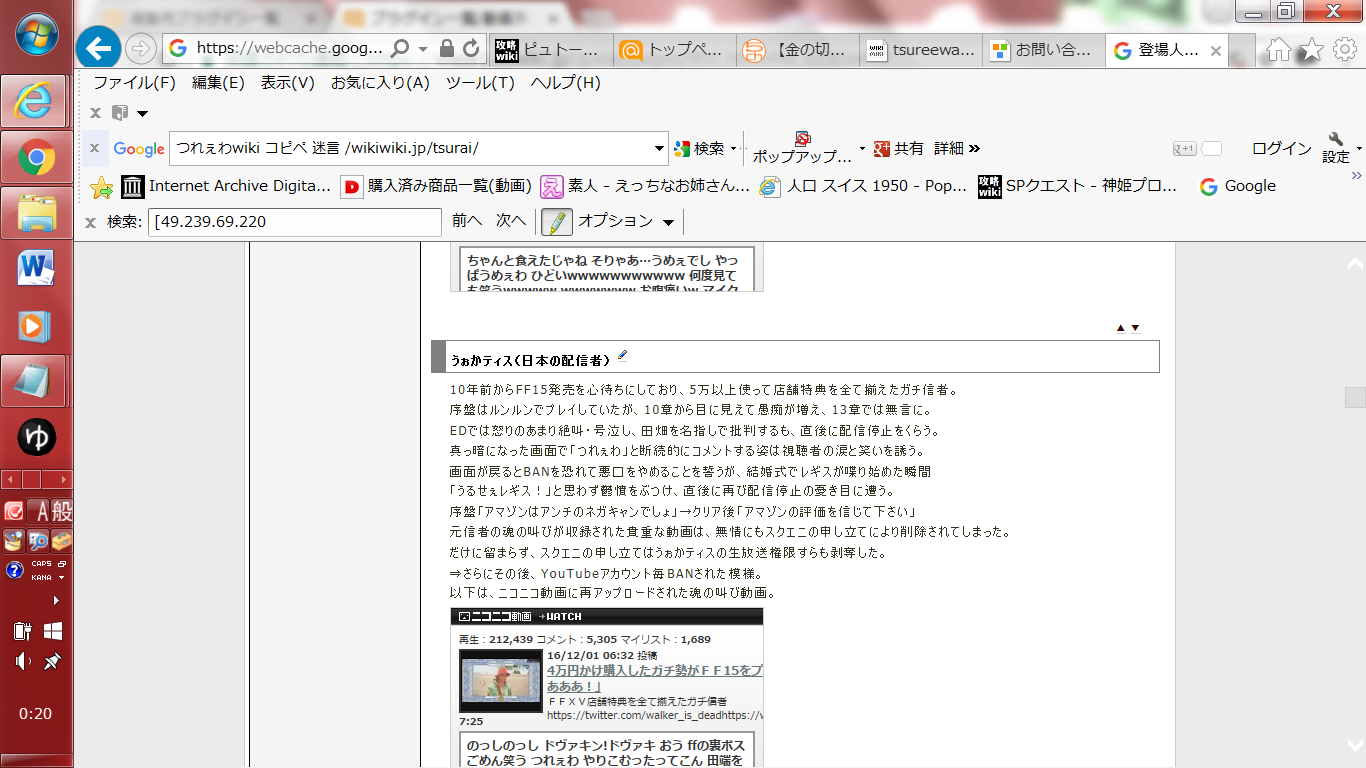Click the battery power tray icon
The height and width of the screenshot is (768, 1366).
(x=22, y=631)
